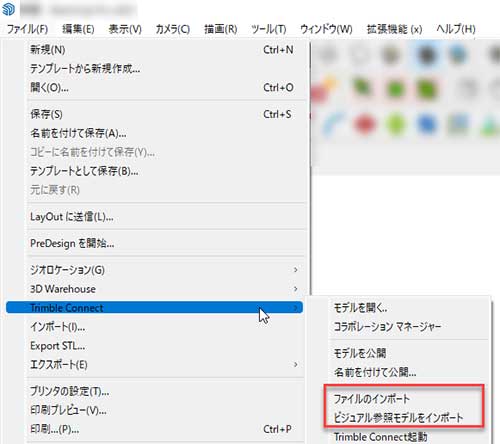Click highlighted Trimble Connect menu item
The height and width of the screenshot is (444, 500).
click(154, 307)
